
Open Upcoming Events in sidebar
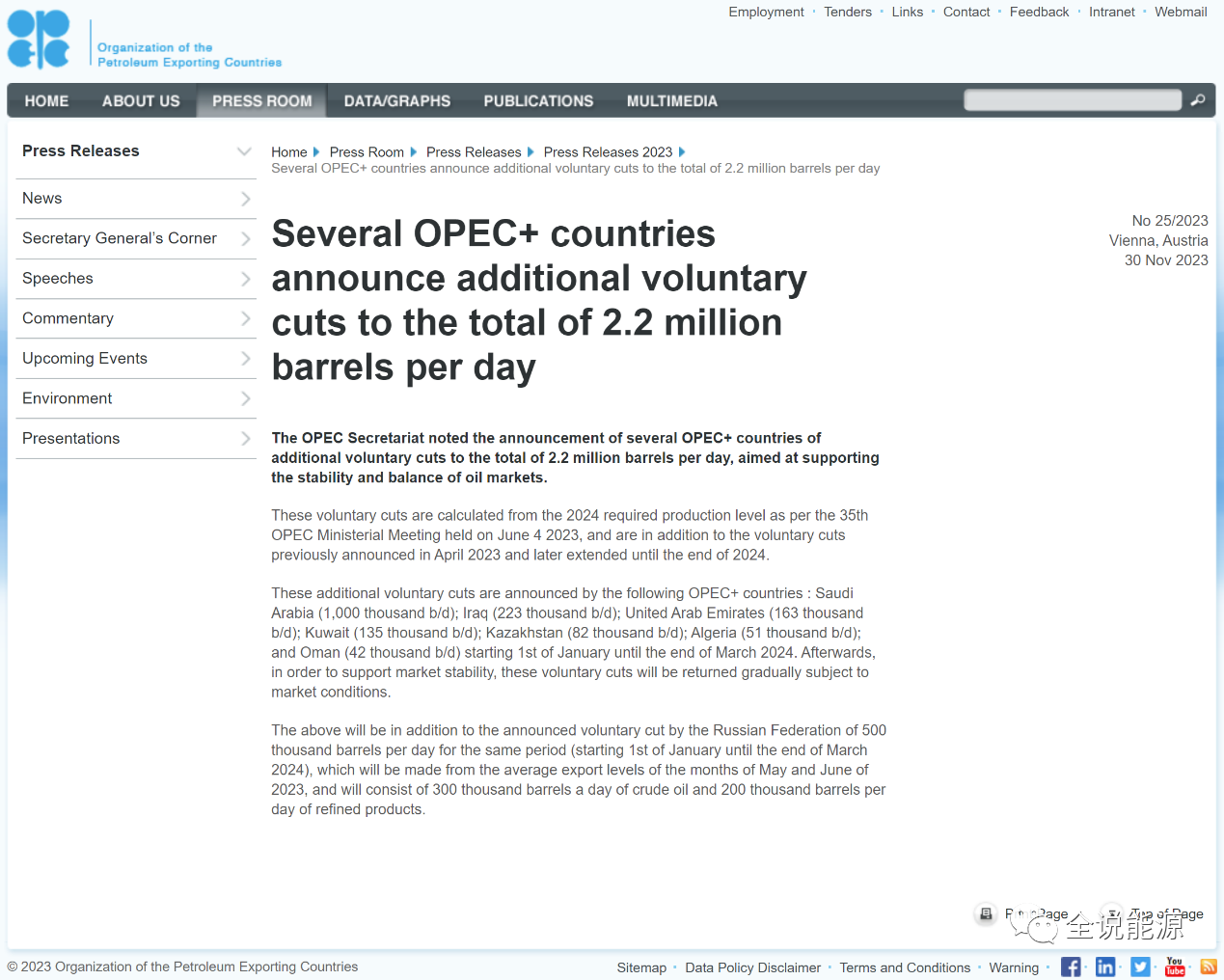[x=85, y=358]
